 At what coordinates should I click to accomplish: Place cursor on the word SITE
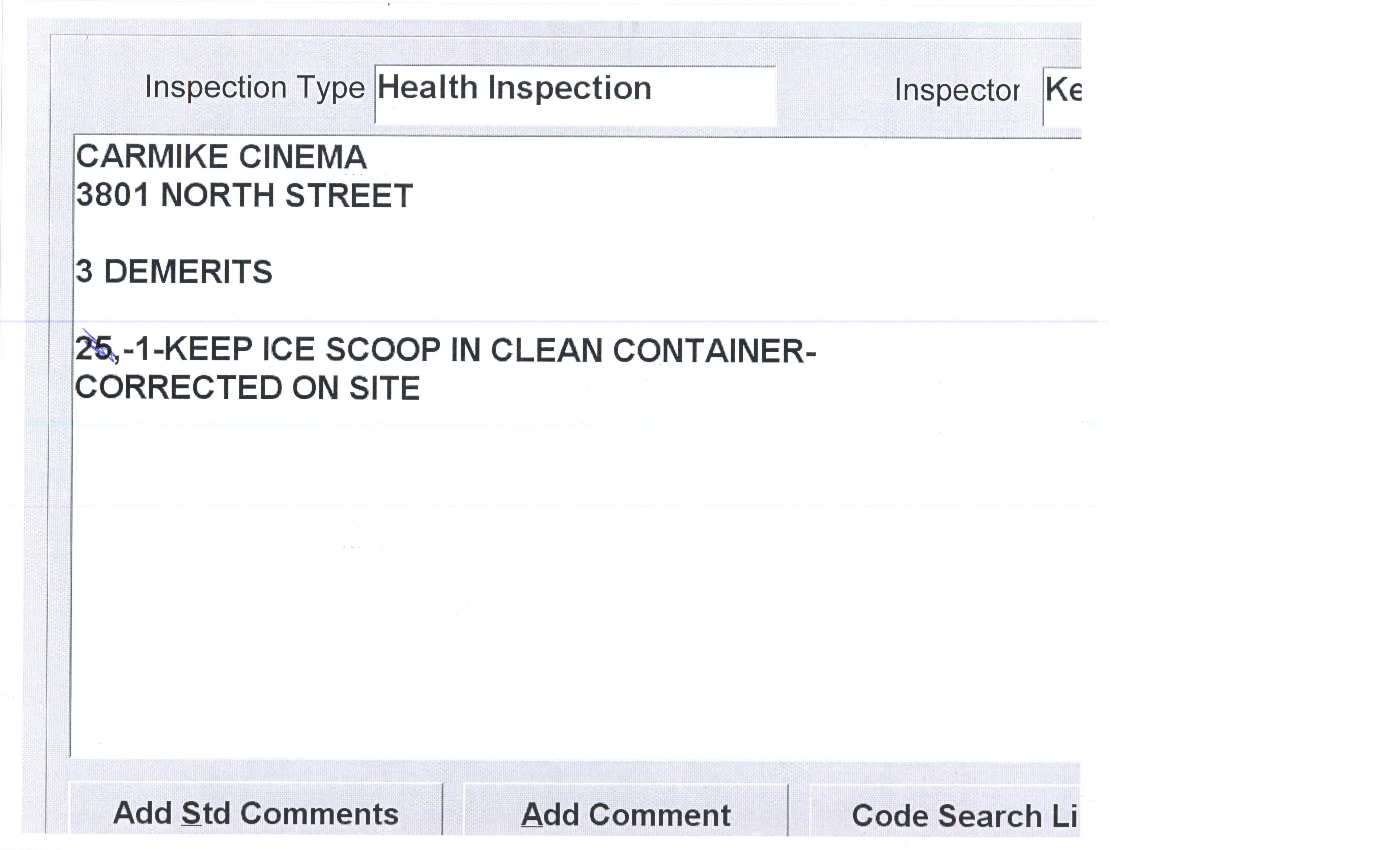(x=384, y=388)
